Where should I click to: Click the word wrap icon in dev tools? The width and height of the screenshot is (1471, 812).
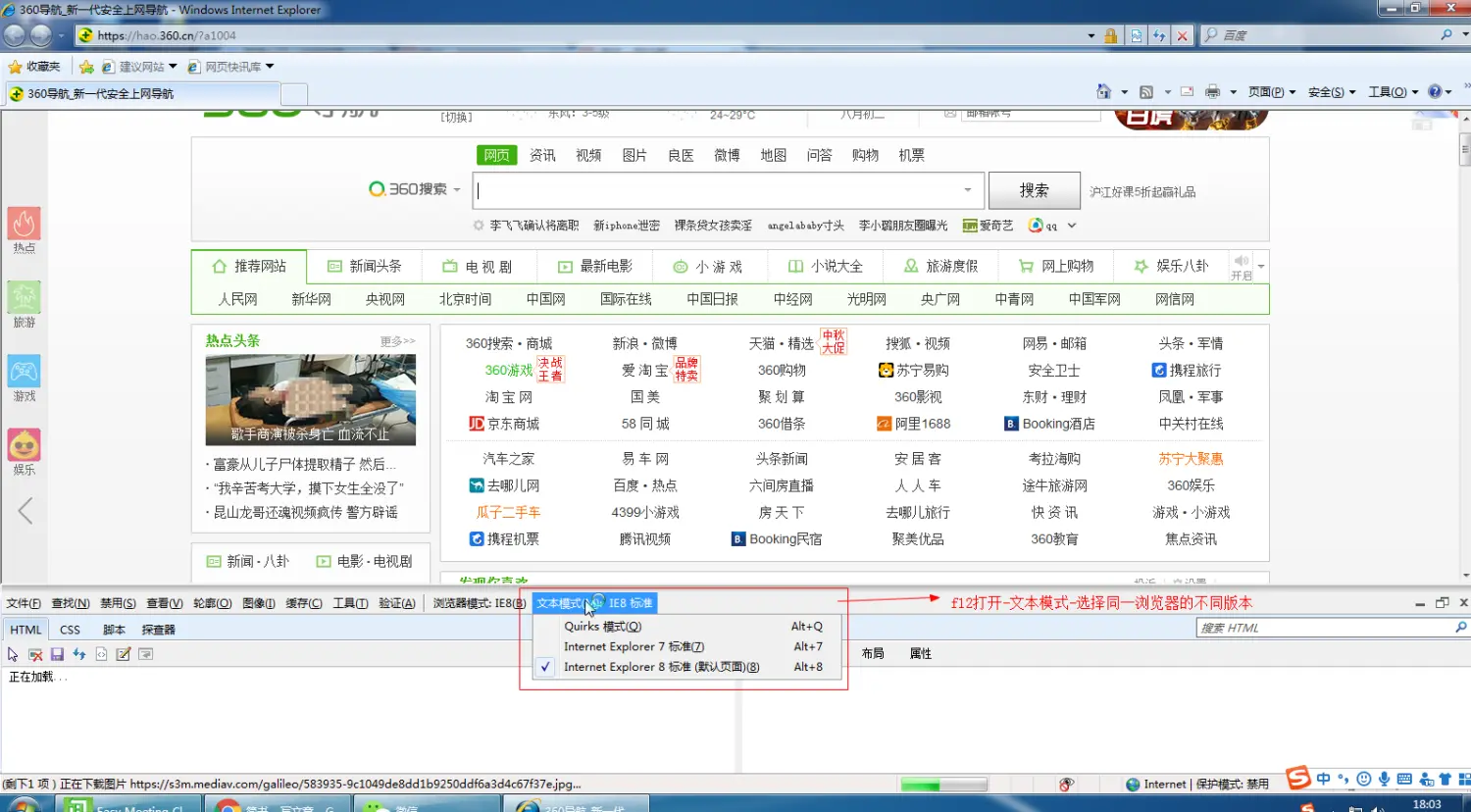tap(145, 654)
